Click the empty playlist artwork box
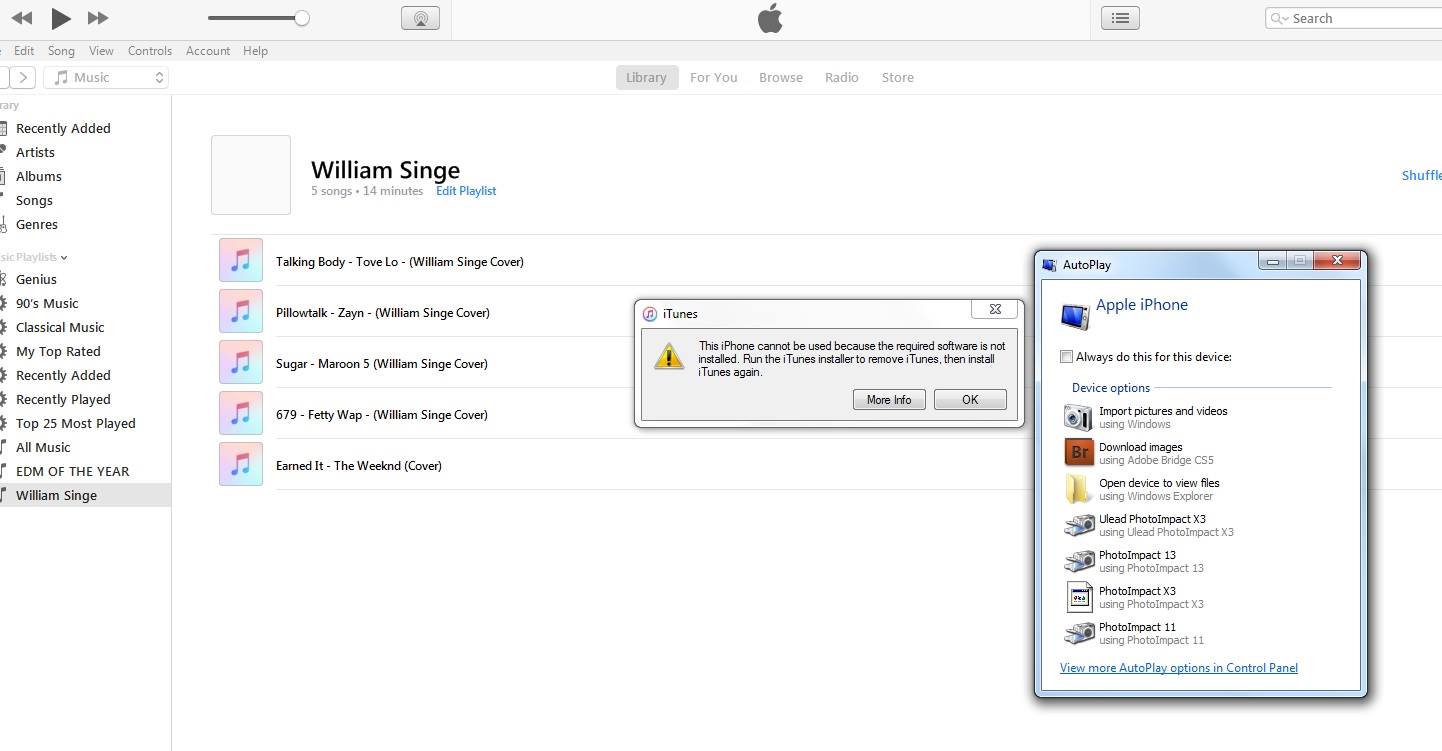This screenshot has height=751, width=1442. point(251,175)
